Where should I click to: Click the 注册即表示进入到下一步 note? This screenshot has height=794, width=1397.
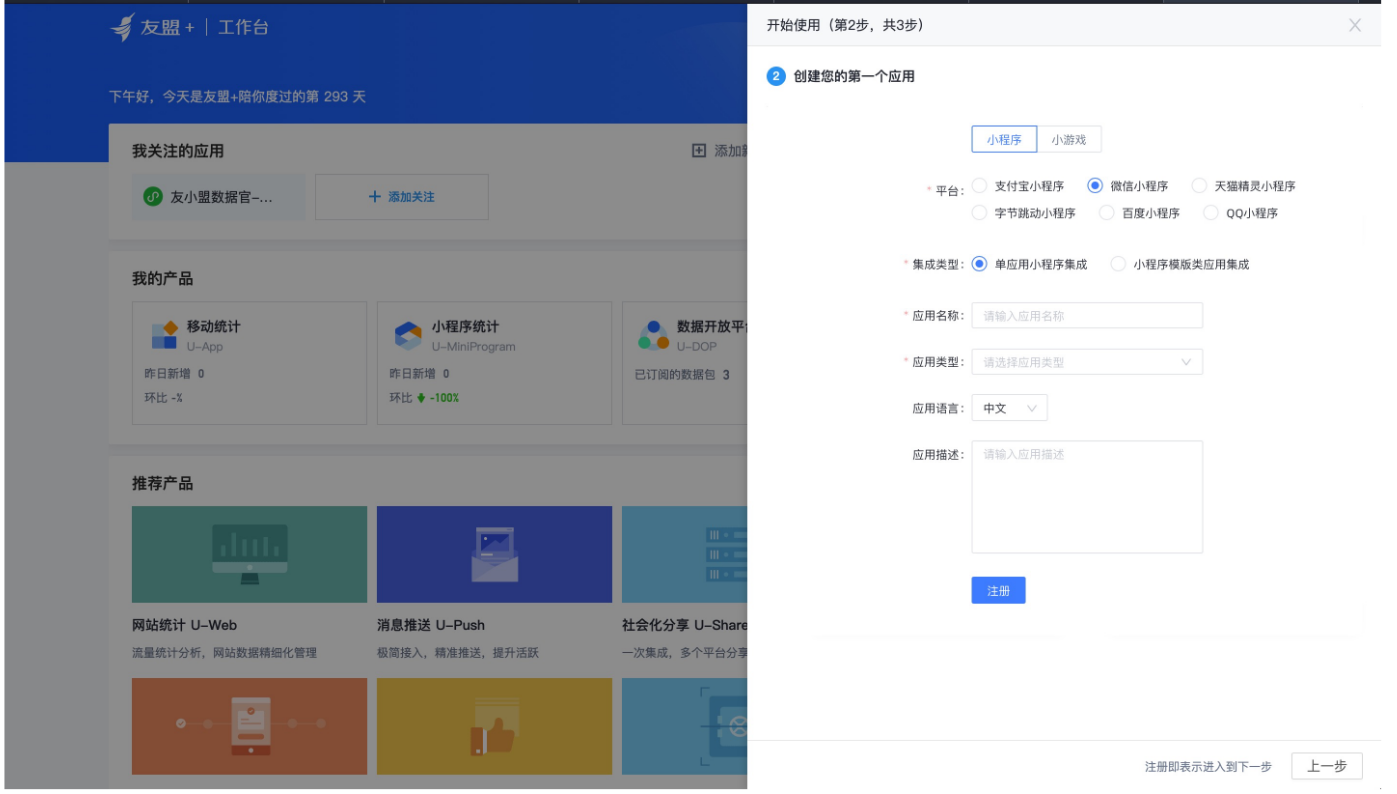coord(1208,767)
